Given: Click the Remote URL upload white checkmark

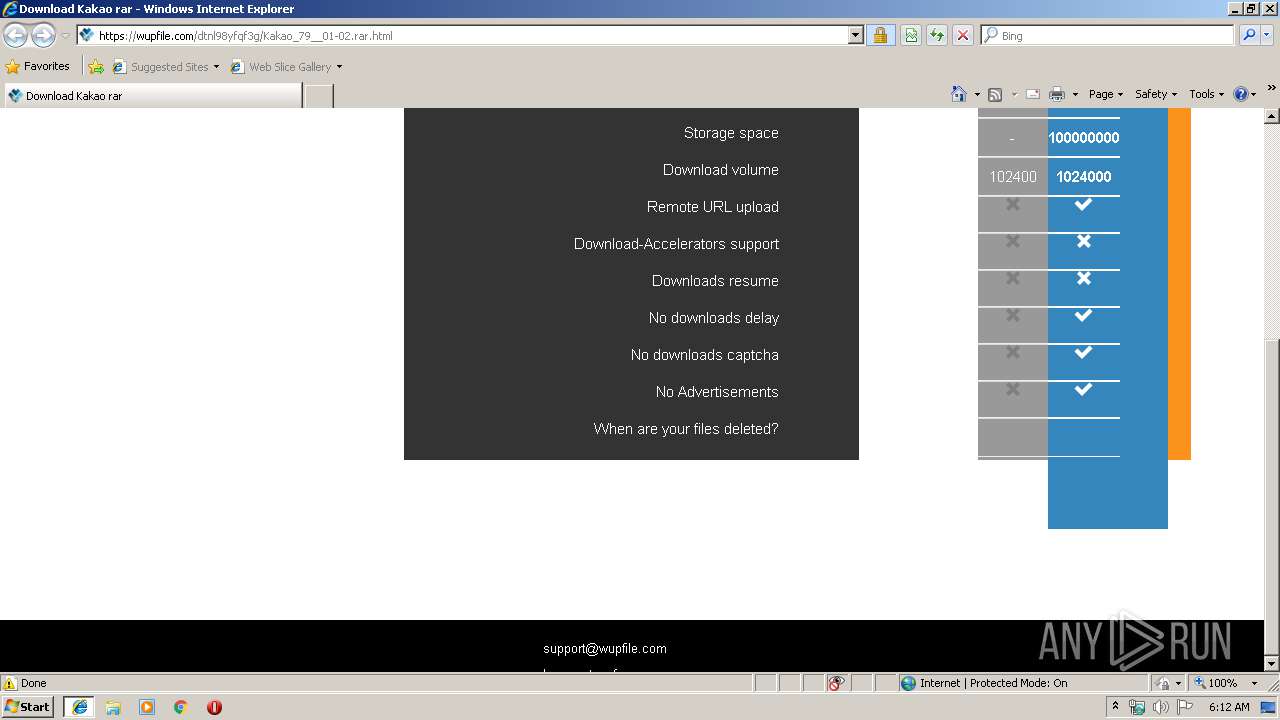Looking at the screenshot, I should tap(1083, 204).
